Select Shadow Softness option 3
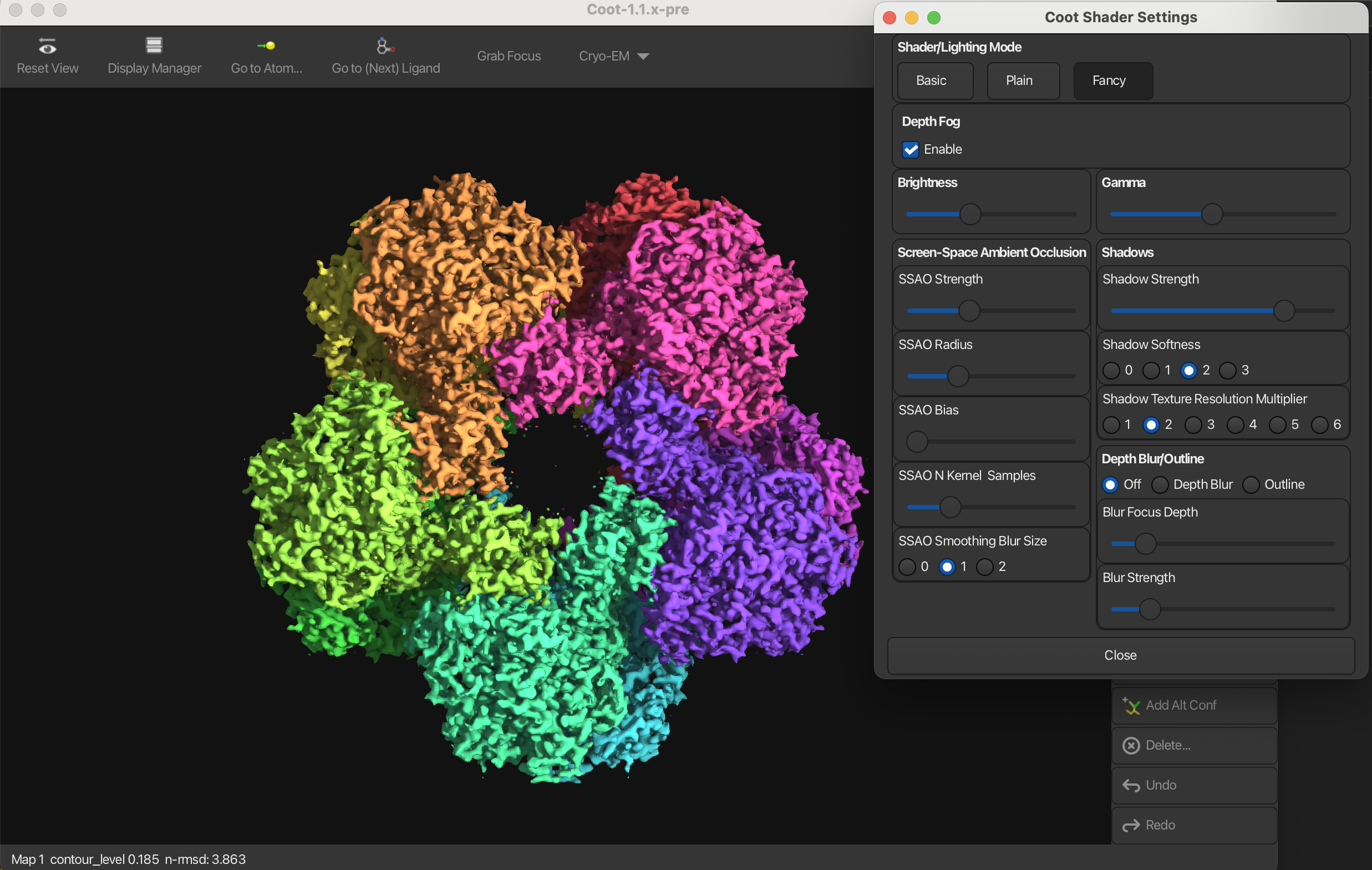 tap(1227, 371)
